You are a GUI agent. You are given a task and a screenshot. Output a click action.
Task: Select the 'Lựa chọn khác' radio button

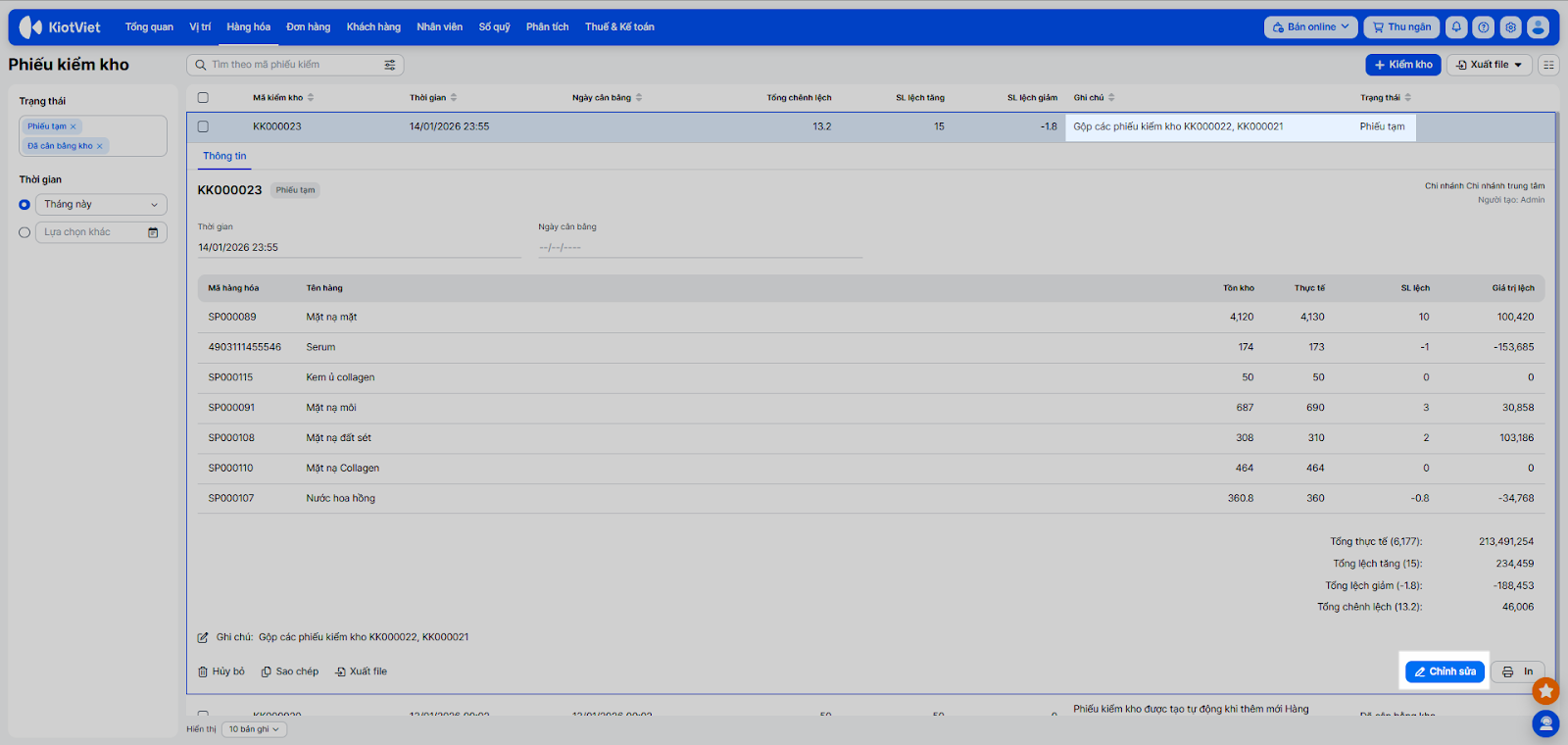pos(24,232)
